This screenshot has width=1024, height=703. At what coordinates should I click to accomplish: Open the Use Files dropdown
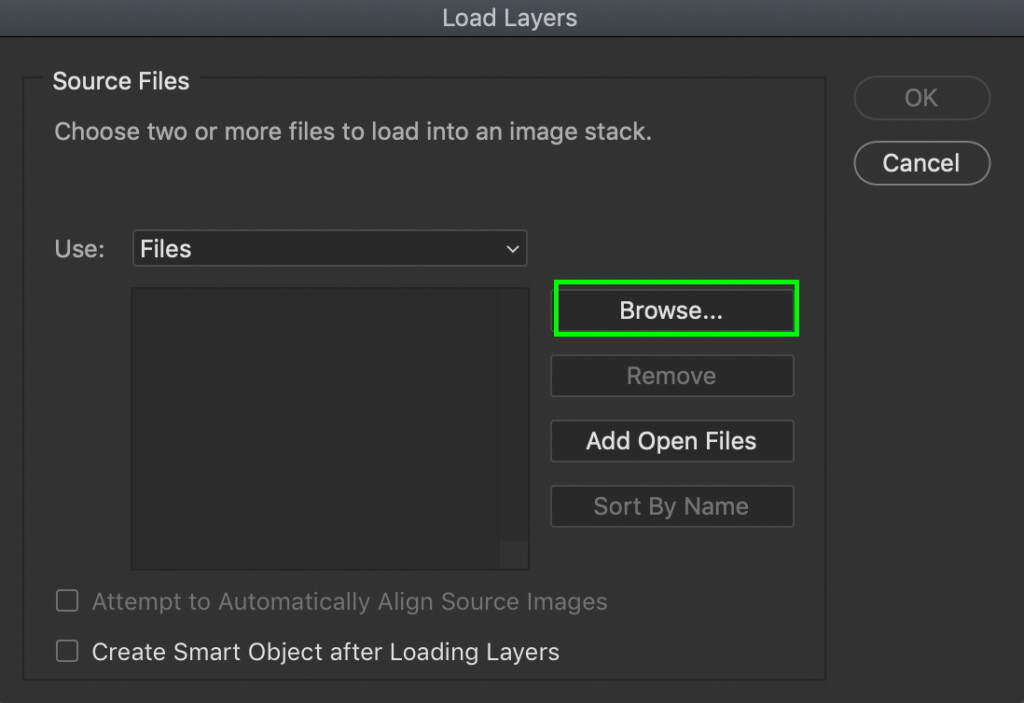click(x=330, y=248)
